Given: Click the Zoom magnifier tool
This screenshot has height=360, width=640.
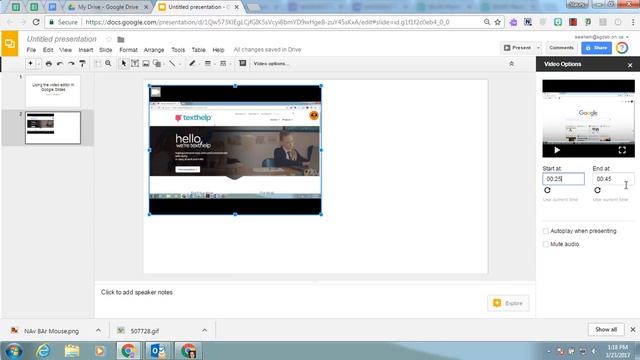Looking at the screenshot, I should click(108, 64).
